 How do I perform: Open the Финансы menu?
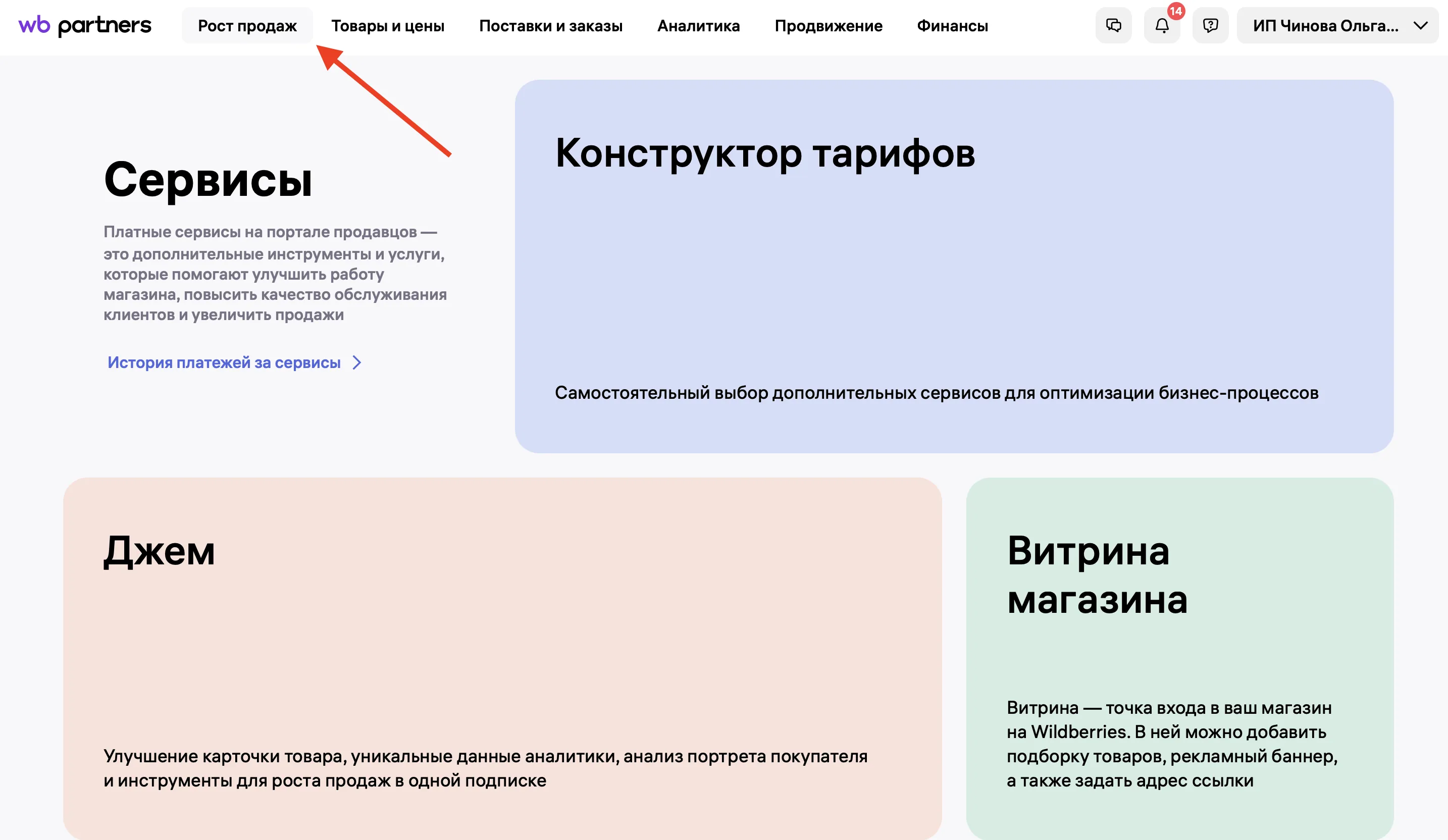952,26
